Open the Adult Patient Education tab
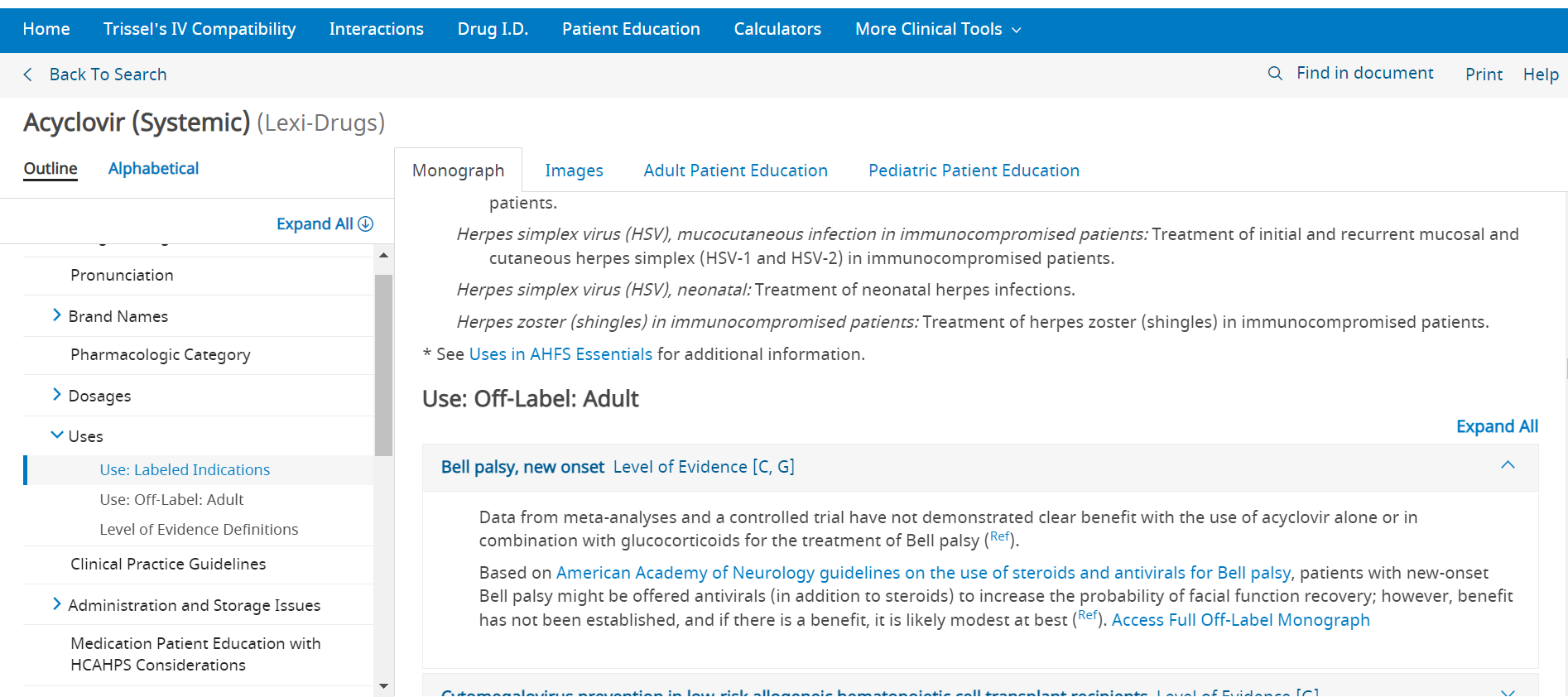 pyautogui.click(x=735, y=171)
